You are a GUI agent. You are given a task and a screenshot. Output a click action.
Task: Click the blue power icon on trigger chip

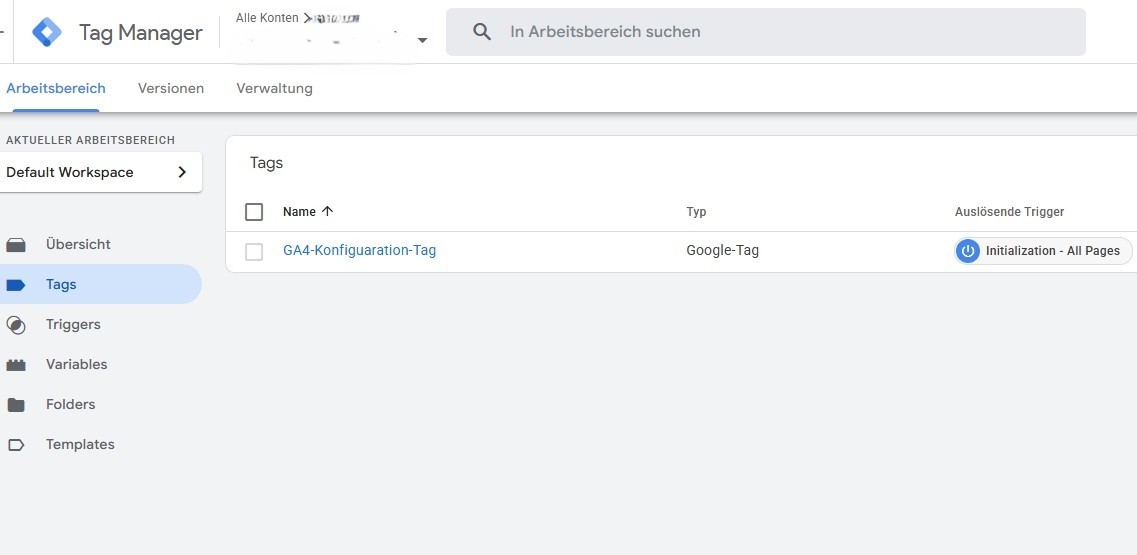(x=967, y=251)
